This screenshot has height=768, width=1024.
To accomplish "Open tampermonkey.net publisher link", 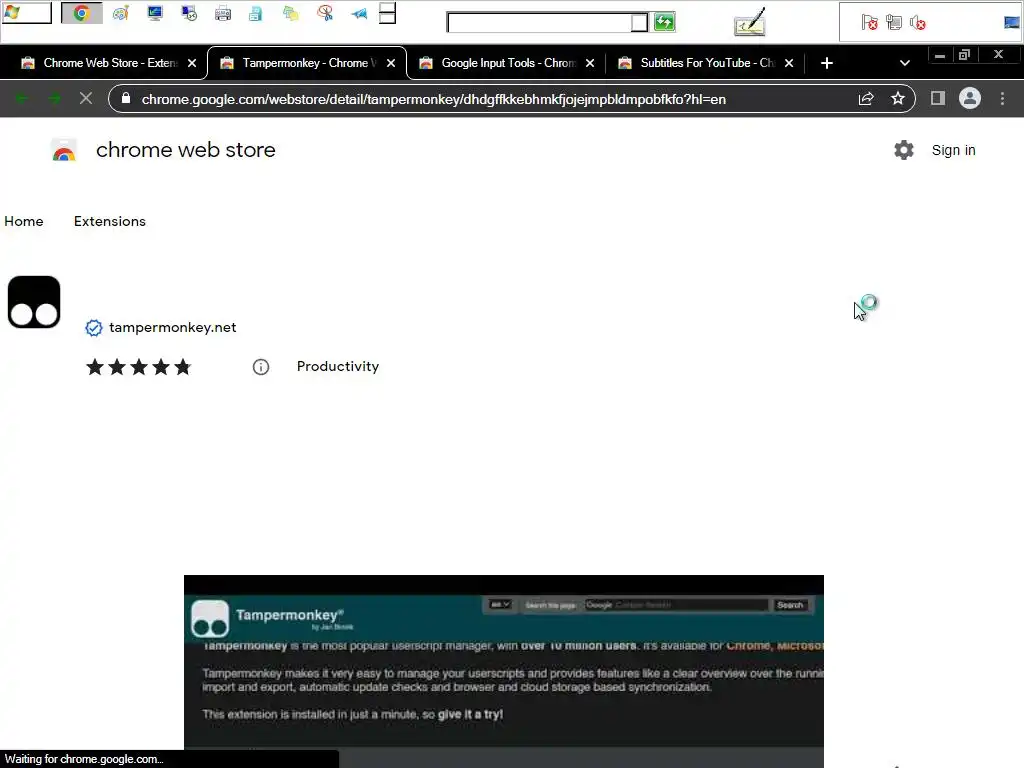I will coord(172,327).
